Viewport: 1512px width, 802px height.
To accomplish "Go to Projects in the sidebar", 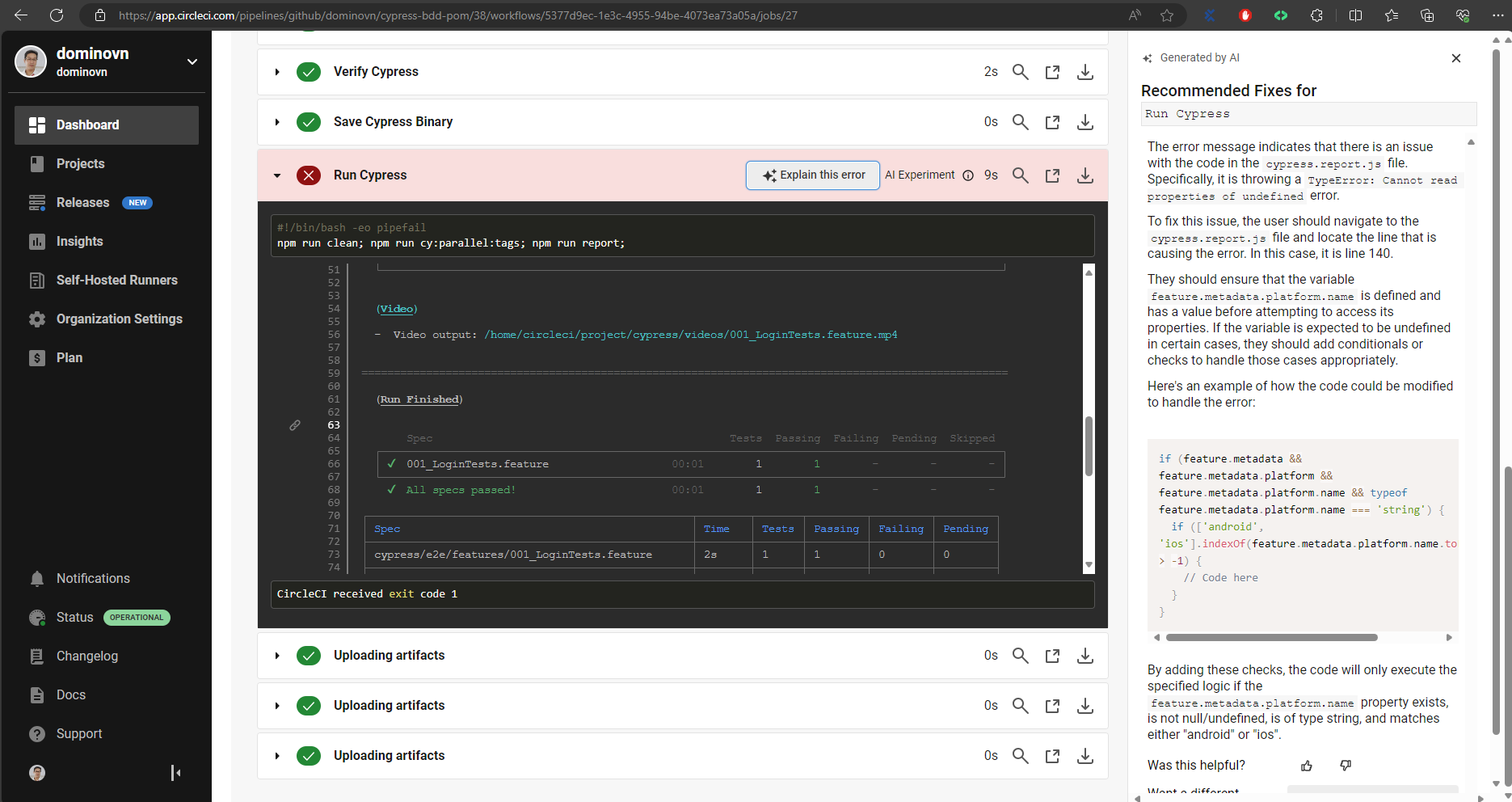I will [80, 163].
